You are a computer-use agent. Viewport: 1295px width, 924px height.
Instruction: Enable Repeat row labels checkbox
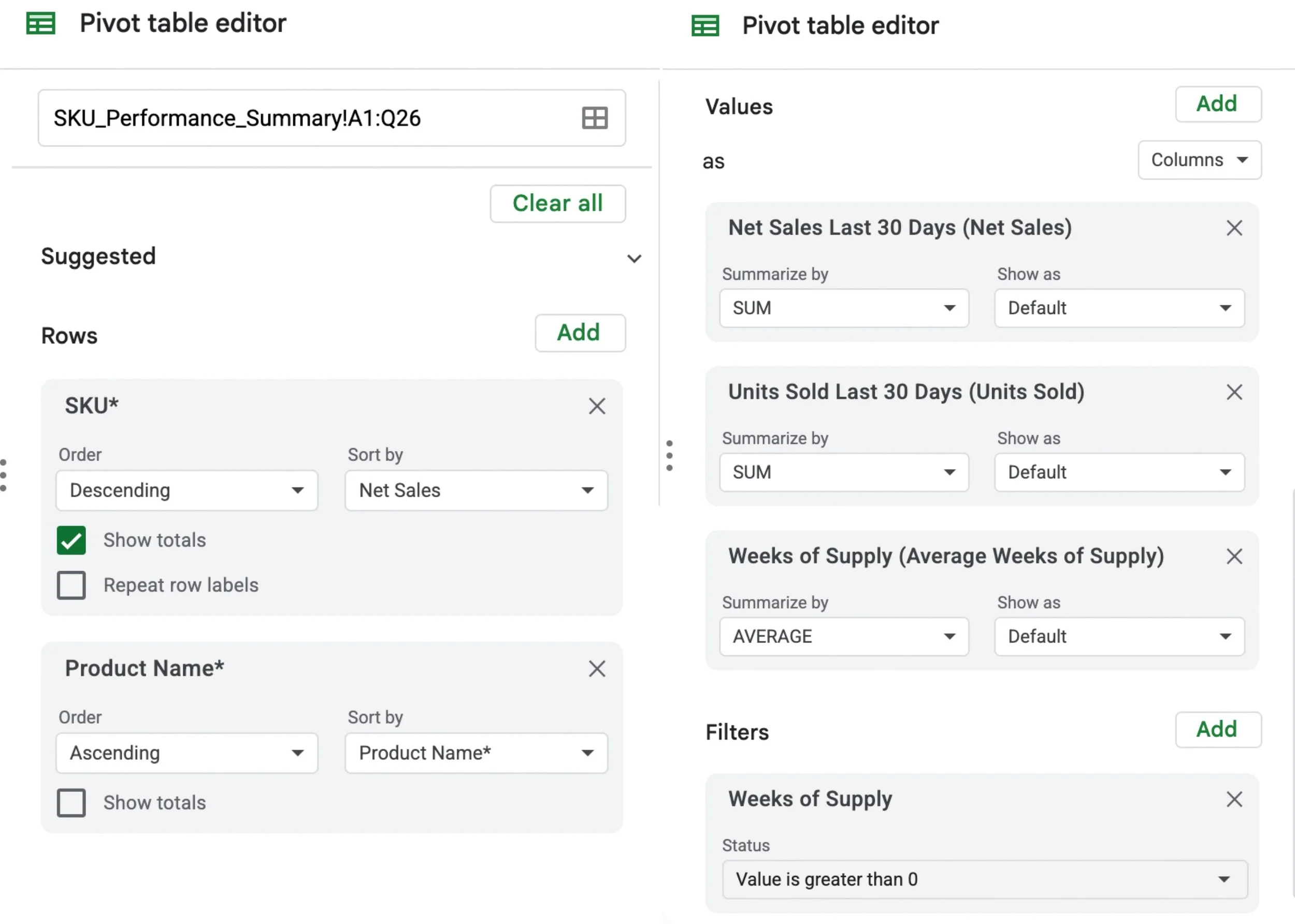71,585
